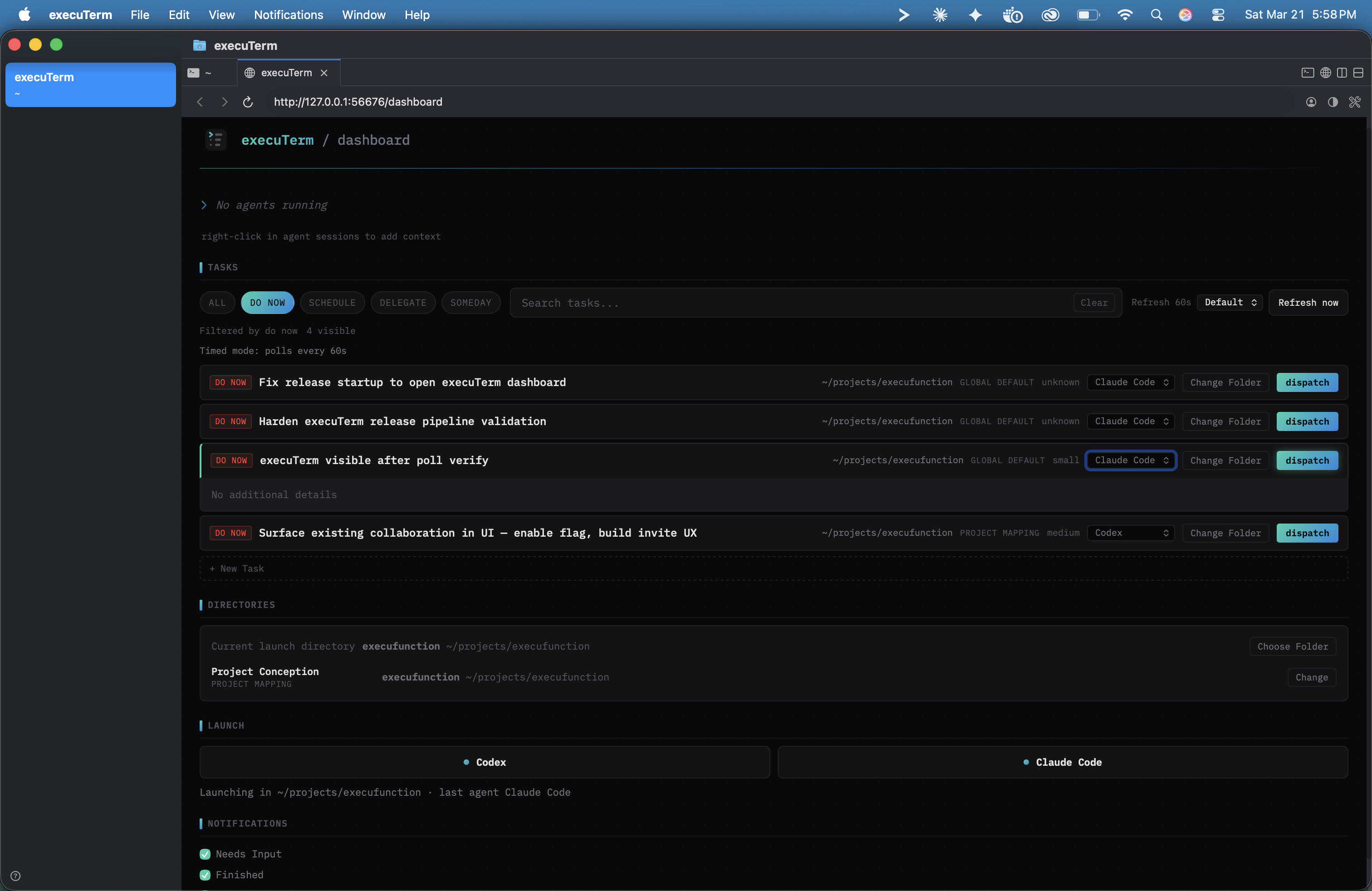The image size is (1372, 891).
Task: Split the view vertically using the layout icon
Action: point(1343,73)
